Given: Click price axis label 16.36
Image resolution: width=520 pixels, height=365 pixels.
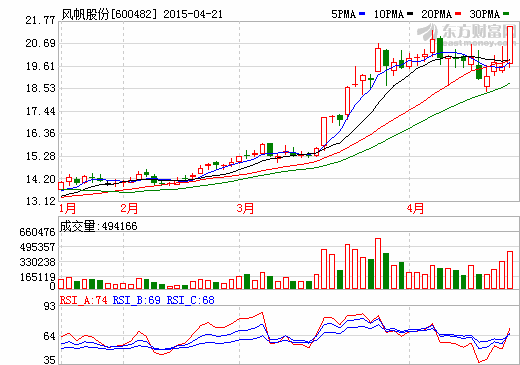Looking at the screenshot, I should tap(40, 134).
